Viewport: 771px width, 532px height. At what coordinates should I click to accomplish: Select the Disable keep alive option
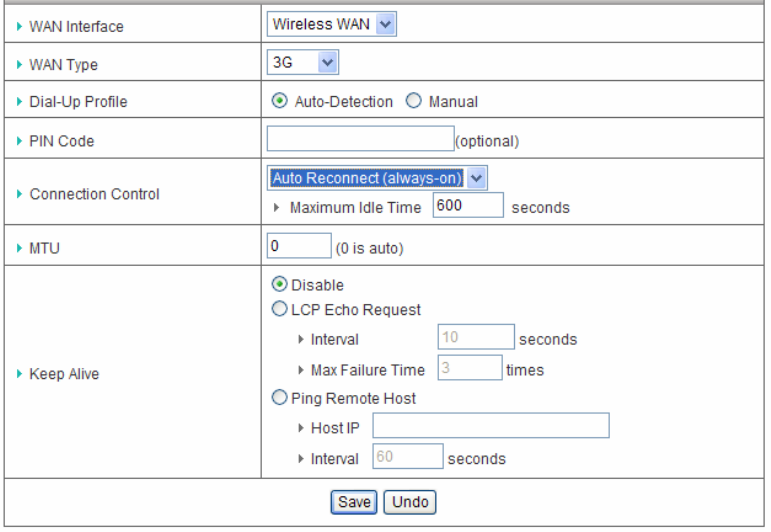tap(281, 285)
